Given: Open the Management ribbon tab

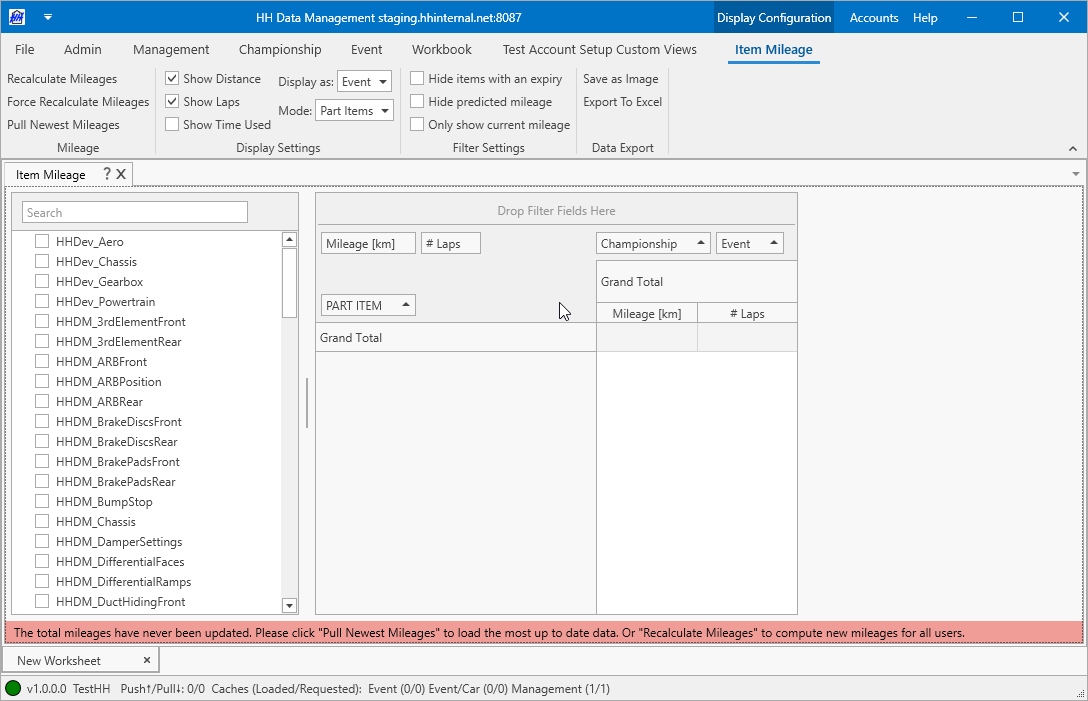Looking at the screenshot, I should pyautogui.click(x=171, y=49).
